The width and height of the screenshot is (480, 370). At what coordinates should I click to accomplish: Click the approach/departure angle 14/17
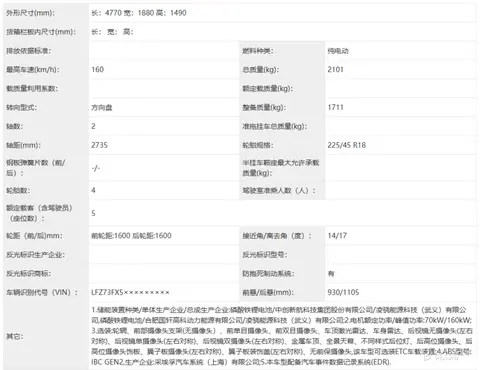pyautogui.click(x=337, y=236)
